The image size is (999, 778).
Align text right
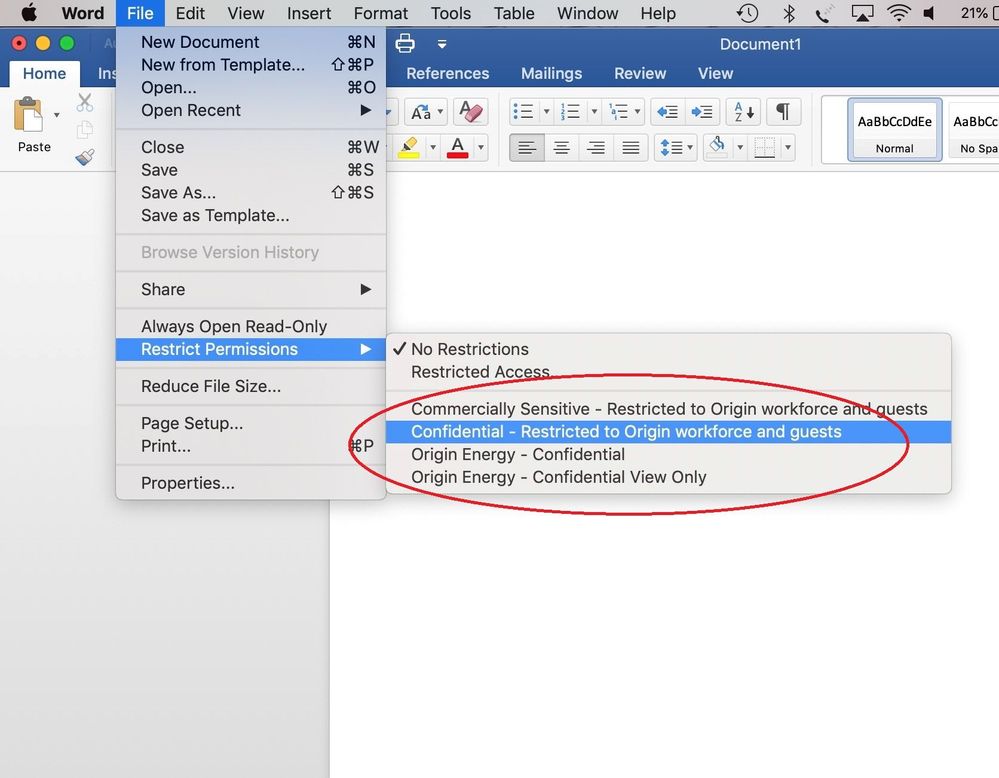[x=596, y=148]
